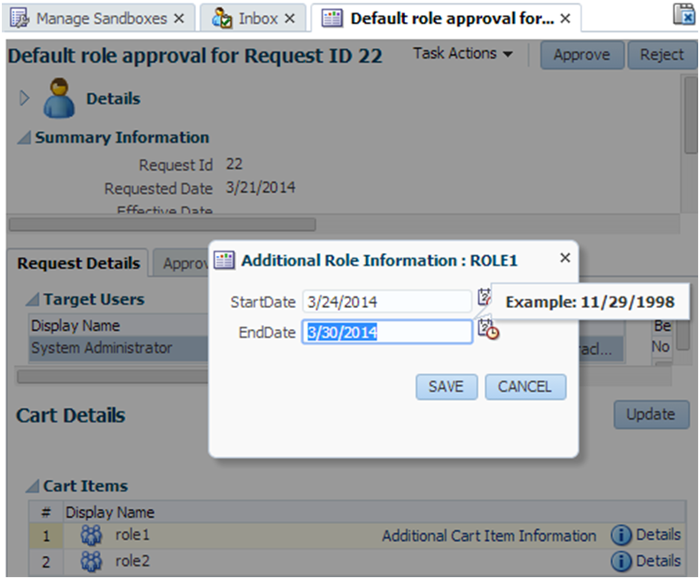700x579 pixels.
Task: Close the Inbox tab
Action: coord(290,18)
